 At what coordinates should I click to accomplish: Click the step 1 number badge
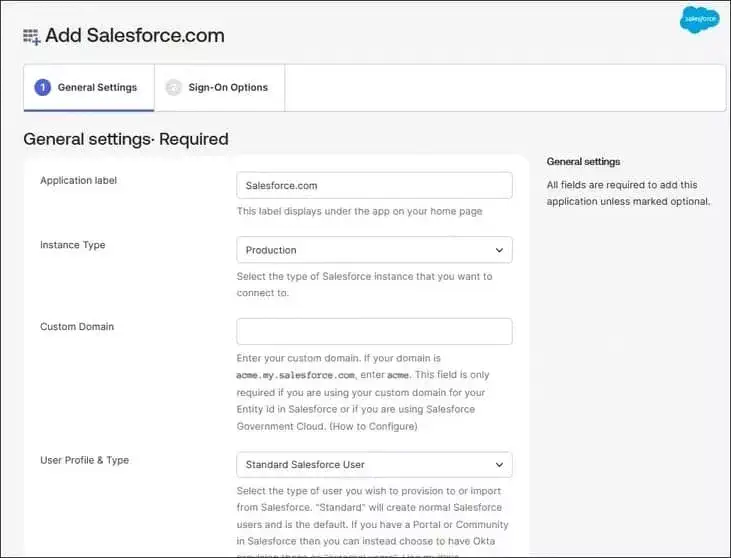pos(42,87)
